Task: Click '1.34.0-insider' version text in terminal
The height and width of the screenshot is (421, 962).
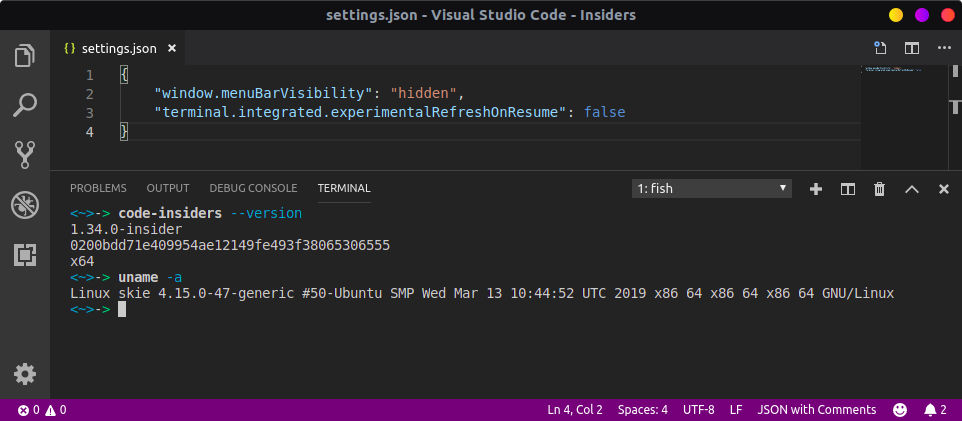Action: tap(126, 230)
